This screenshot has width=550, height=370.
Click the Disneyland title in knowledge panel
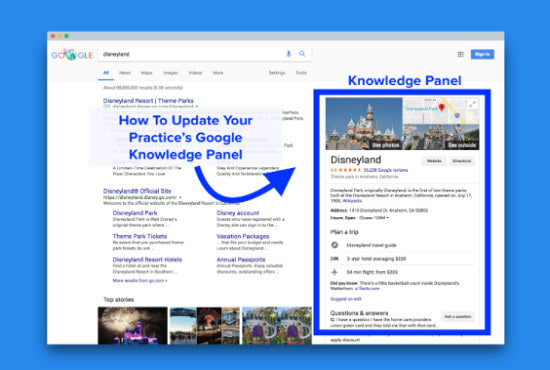[x=356, y=160]
